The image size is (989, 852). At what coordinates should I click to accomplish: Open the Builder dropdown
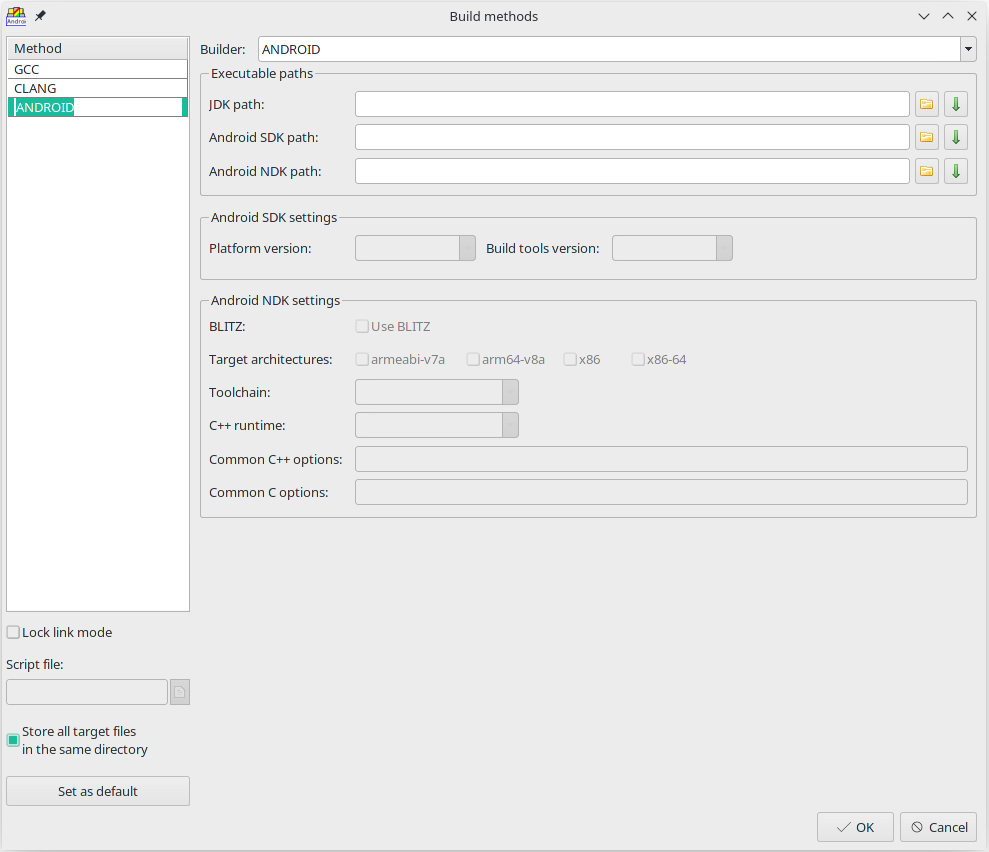[x=967, y=49]
